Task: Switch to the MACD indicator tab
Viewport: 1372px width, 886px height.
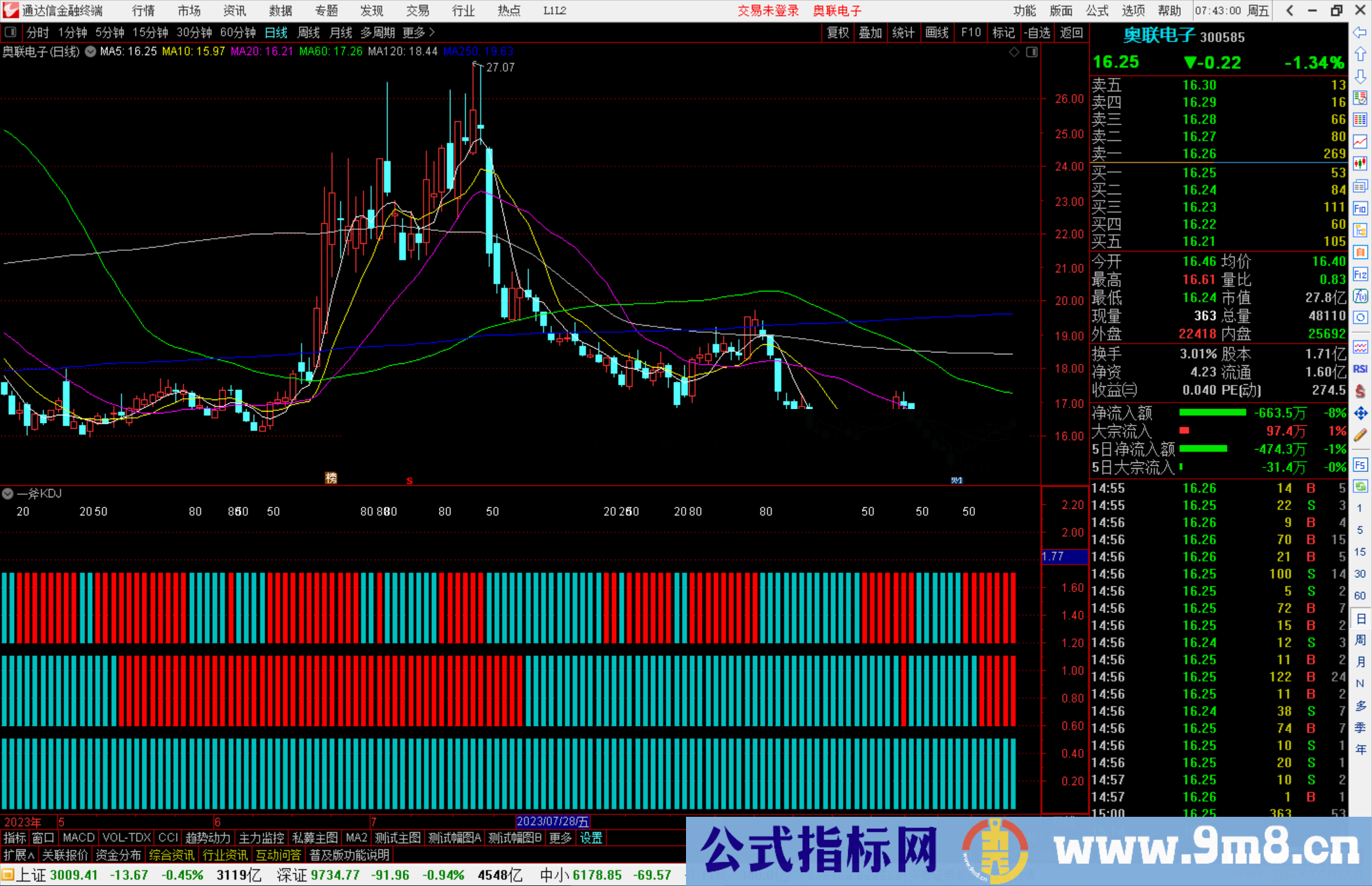Action: (x=77, y=838)
